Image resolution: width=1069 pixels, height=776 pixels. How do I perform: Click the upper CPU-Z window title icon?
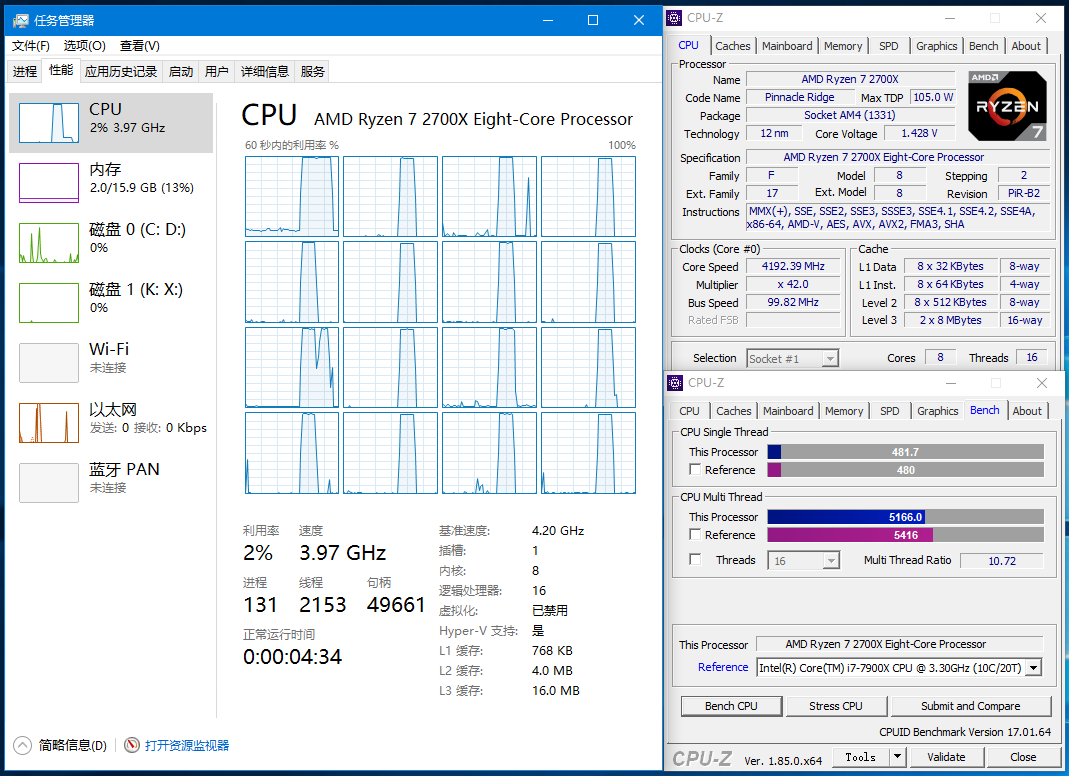(x=674, y=18)
